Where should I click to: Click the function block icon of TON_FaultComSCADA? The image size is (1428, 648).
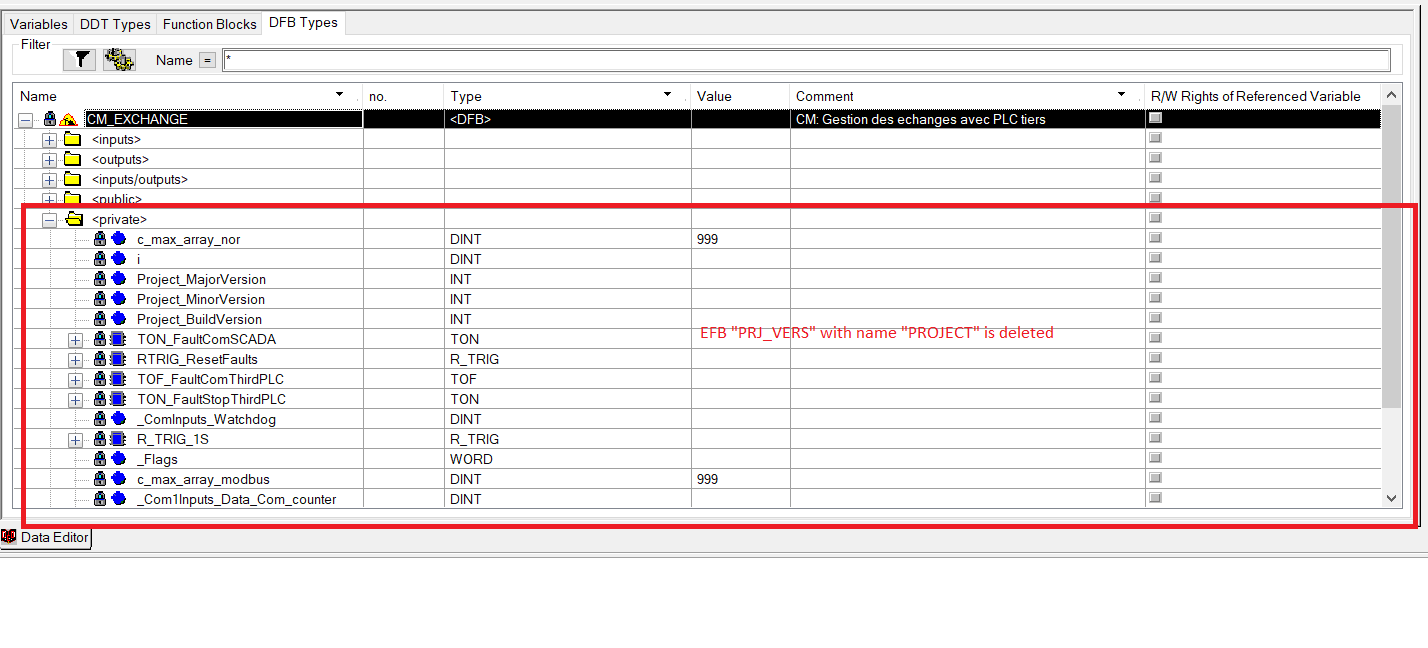tap(118, 339)
